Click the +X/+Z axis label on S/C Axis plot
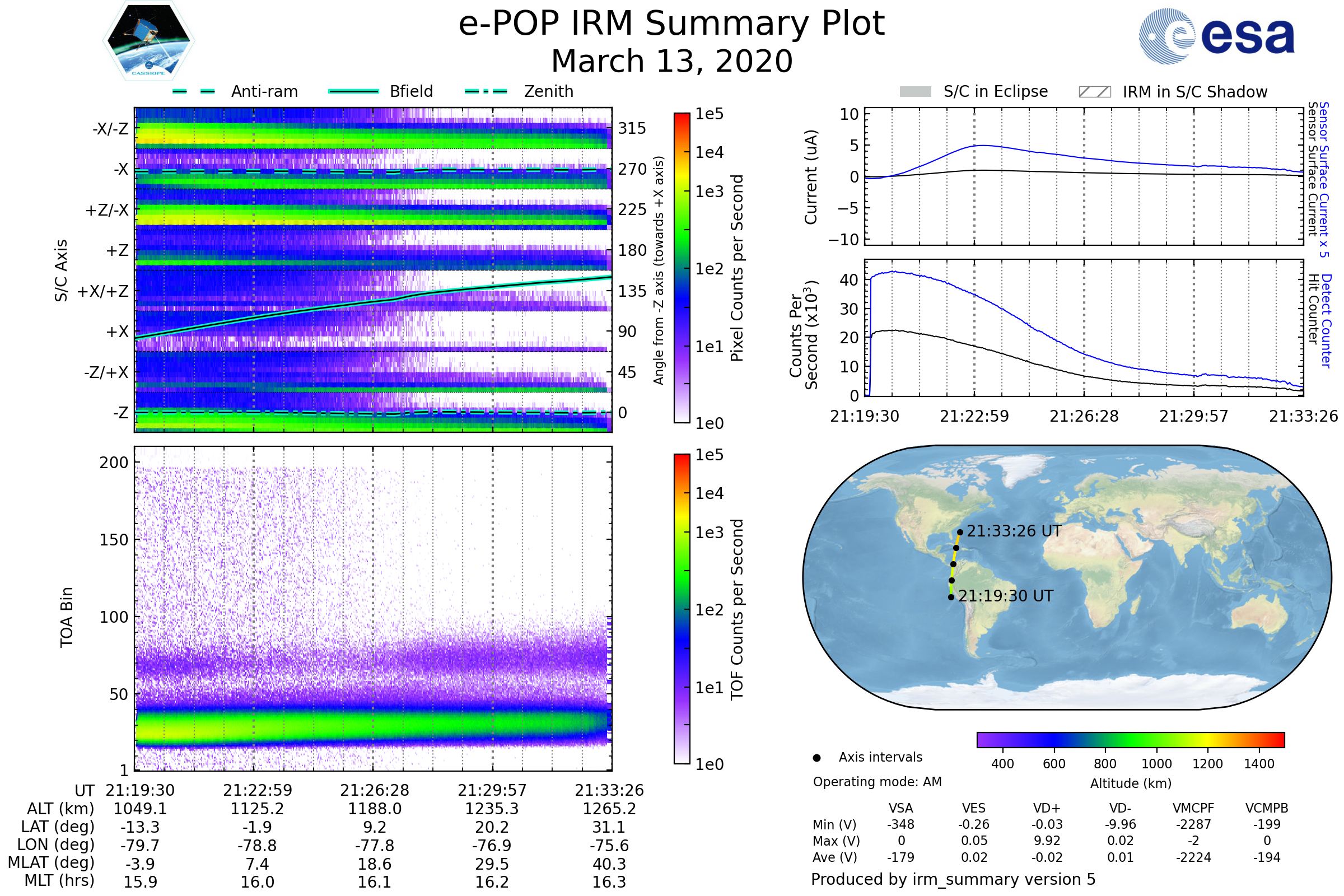The image size is (1344, 896). coord(103,291)
